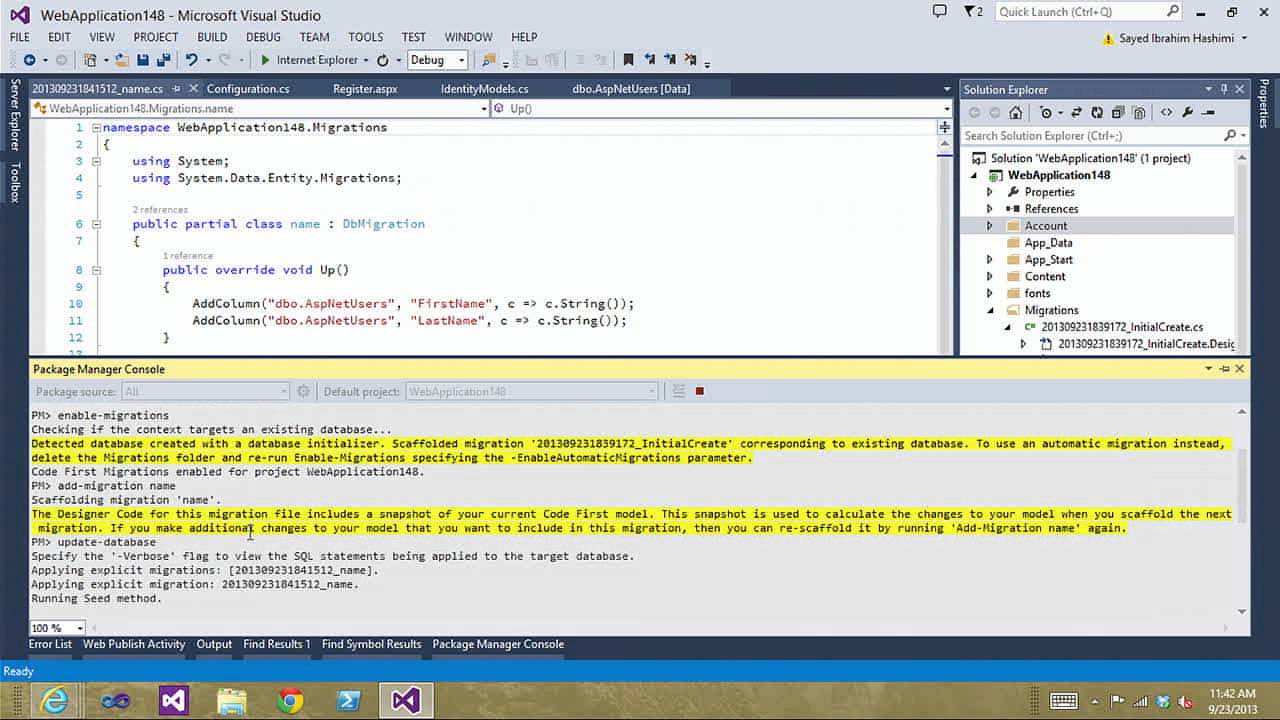Click the New Project toolbar icon
This screenshot has height=720, width=1280.
pyautogui.click(x=91, y=60)
